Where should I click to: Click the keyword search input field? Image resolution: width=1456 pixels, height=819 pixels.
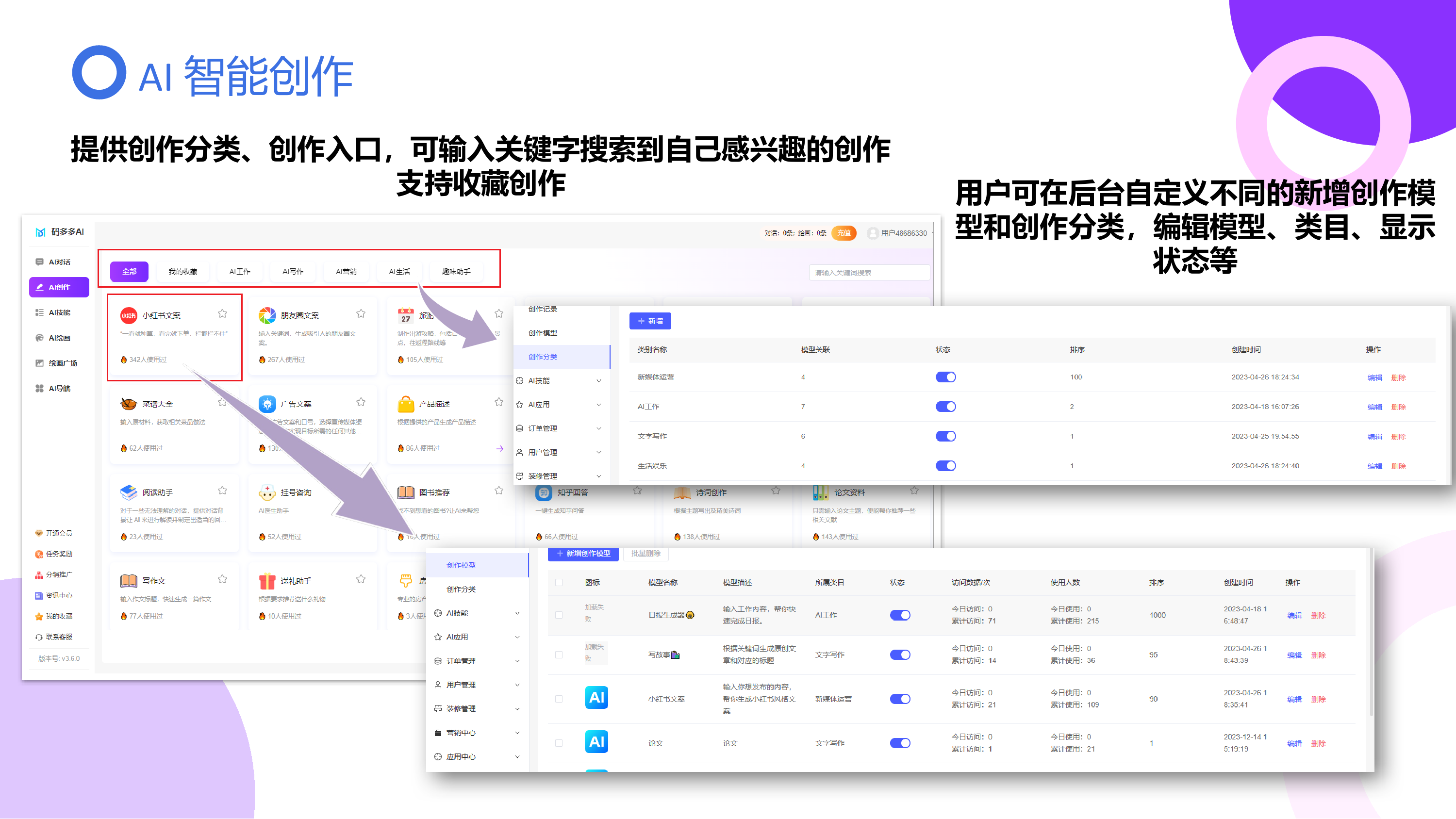coord(869,273)
